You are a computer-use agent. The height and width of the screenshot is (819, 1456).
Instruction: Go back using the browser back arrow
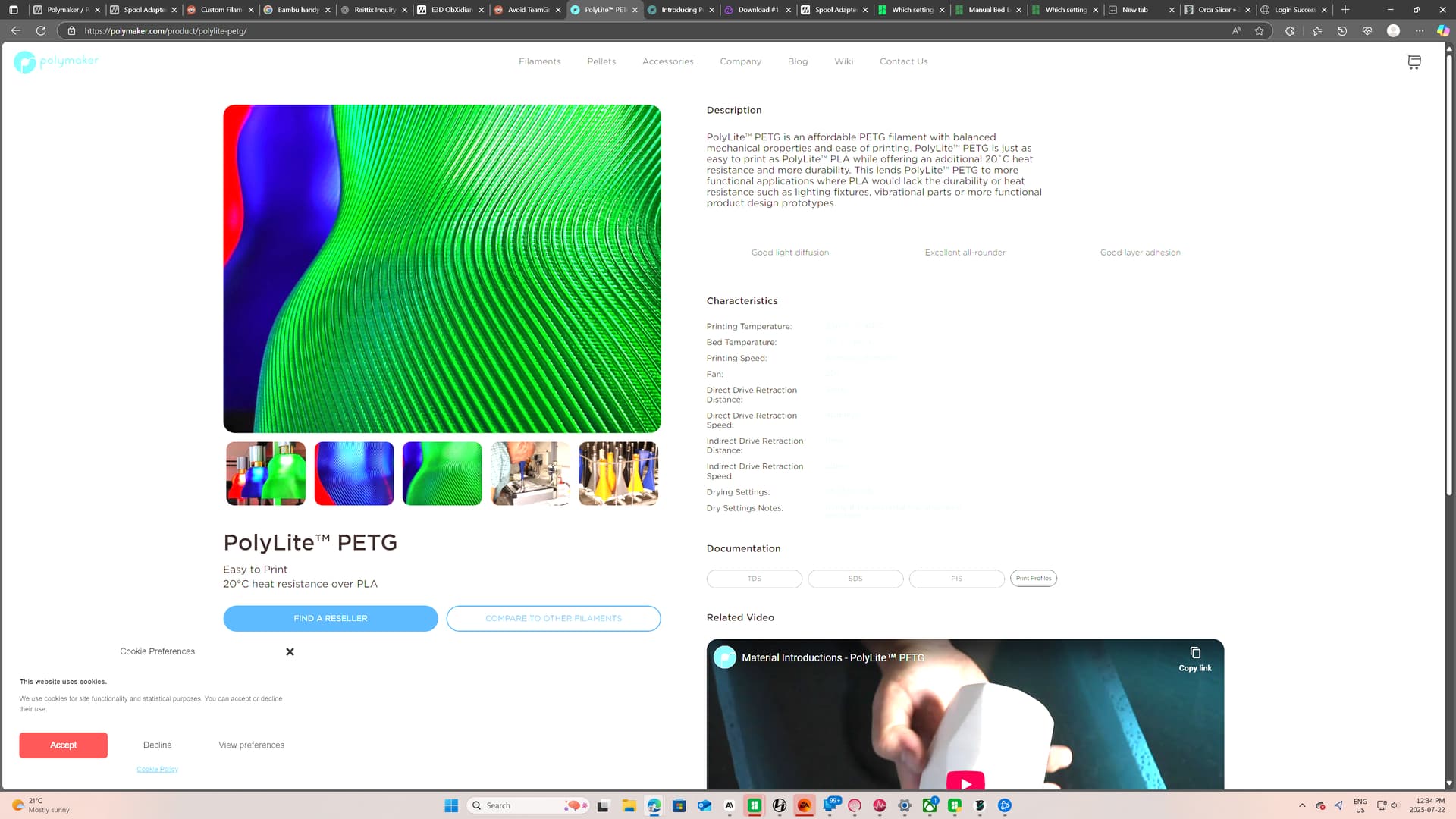16,31
